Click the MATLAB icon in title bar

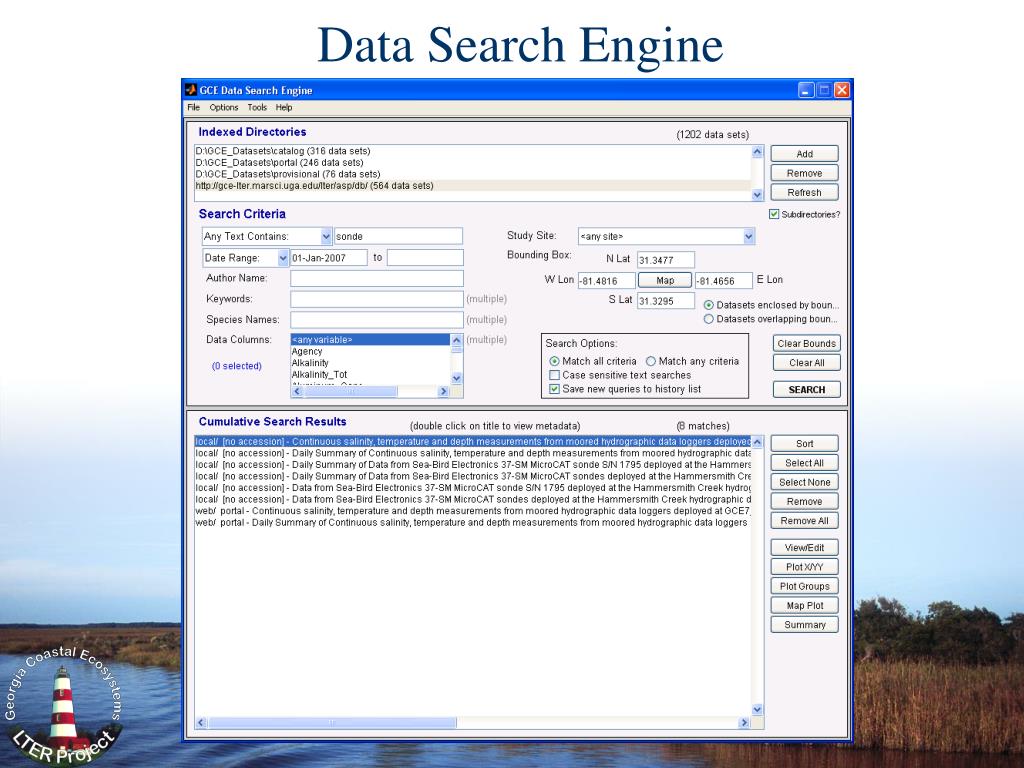[x=191, y=89]
